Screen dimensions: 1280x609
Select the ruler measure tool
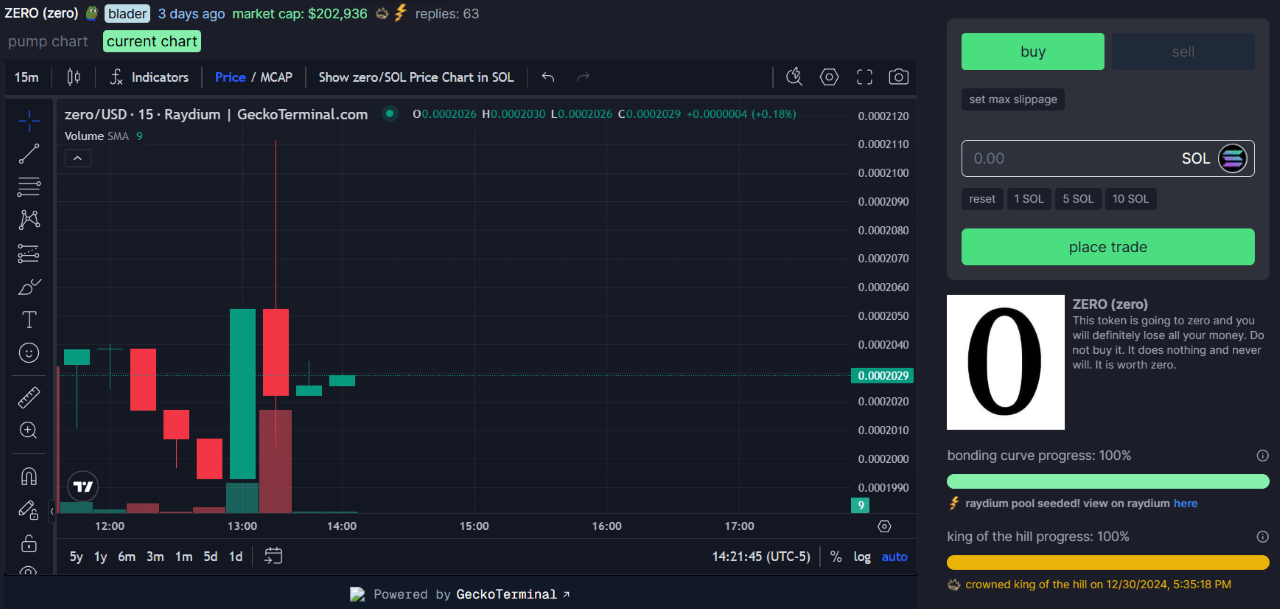pyautogui.click(x=29, y=398)
